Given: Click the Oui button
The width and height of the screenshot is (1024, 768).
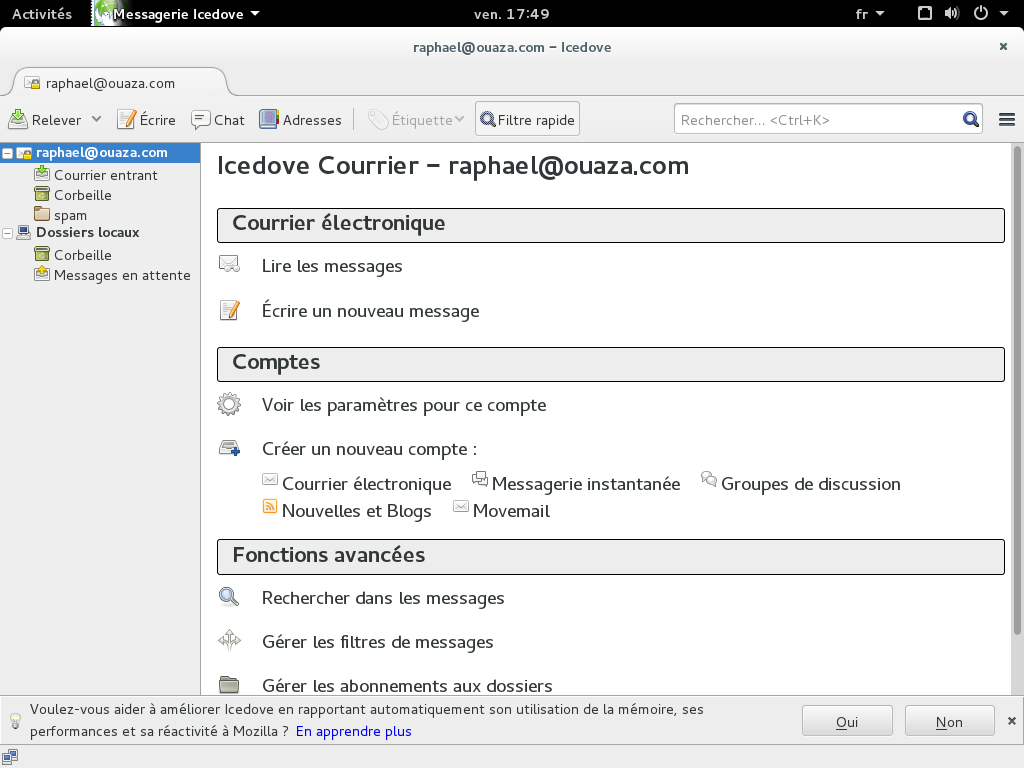Looking at the screenshot, I should tap(847, 722).
